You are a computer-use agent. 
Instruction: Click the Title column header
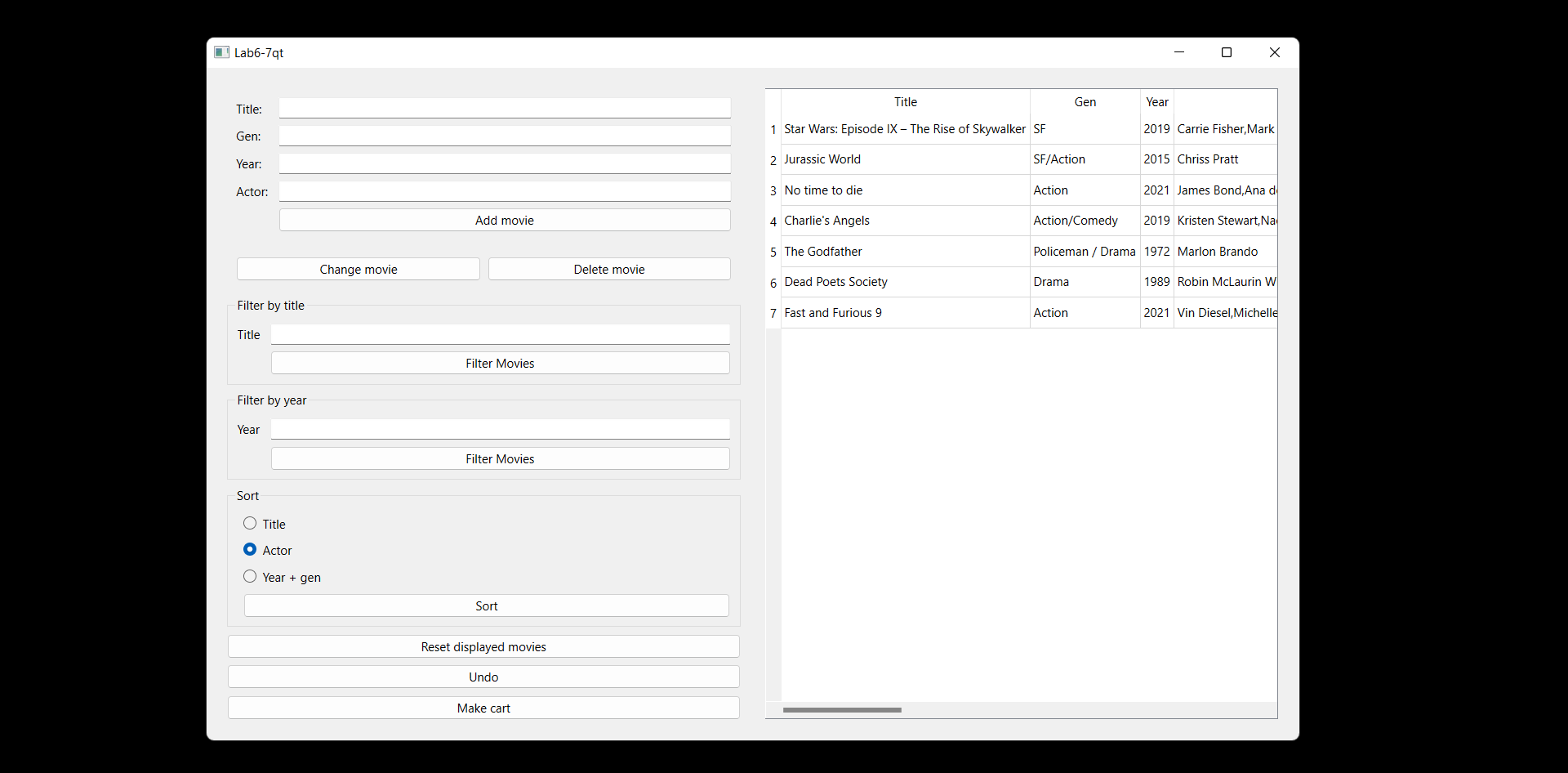[906, 102]
